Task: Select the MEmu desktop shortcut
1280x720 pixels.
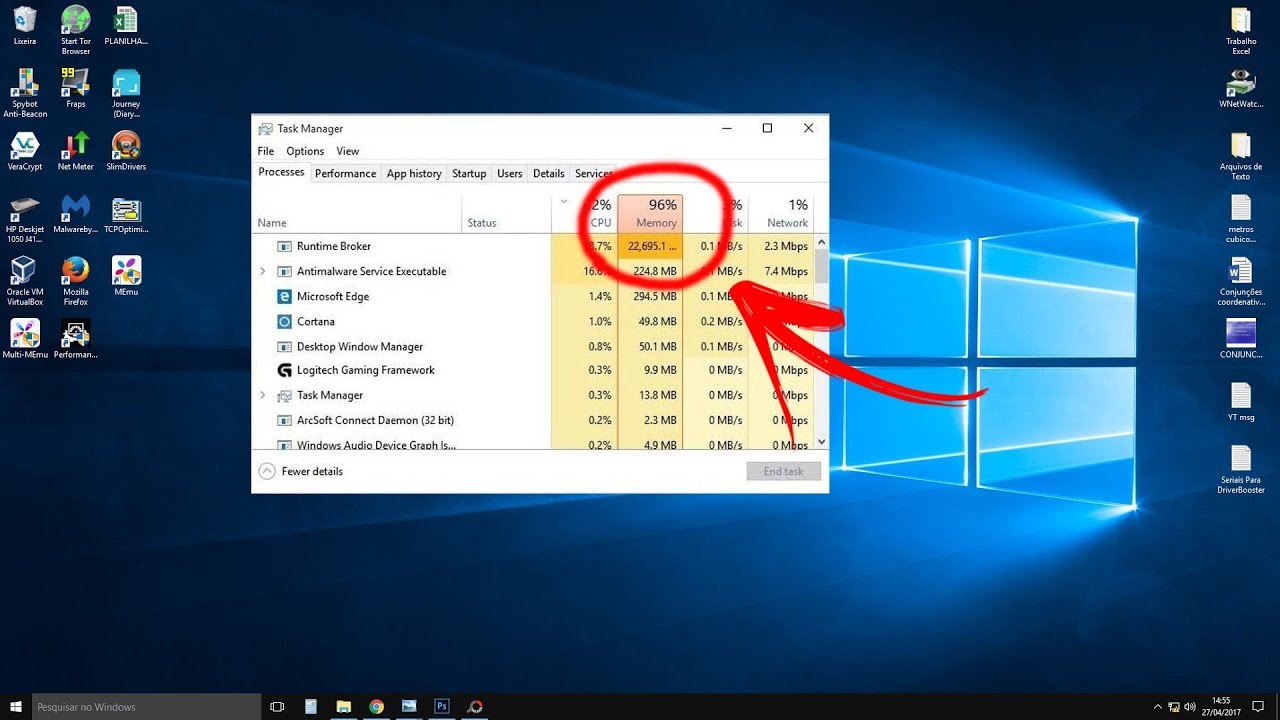Action: click(126, 276)
